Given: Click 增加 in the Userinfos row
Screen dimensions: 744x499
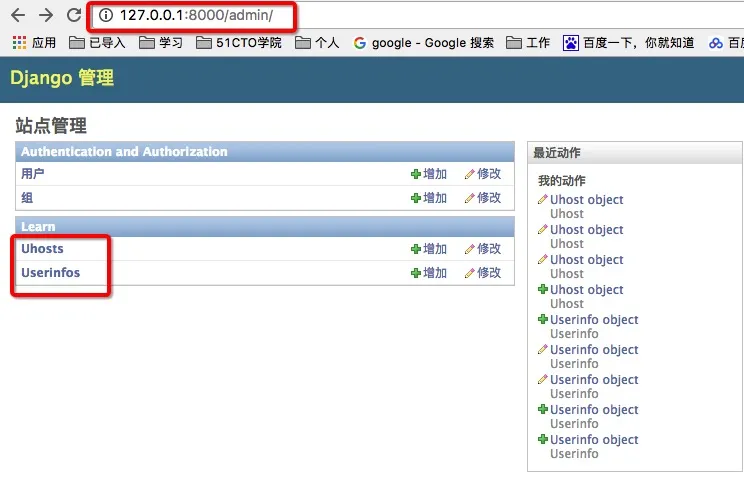Looking at the screenshot, I should click(429, 273).
